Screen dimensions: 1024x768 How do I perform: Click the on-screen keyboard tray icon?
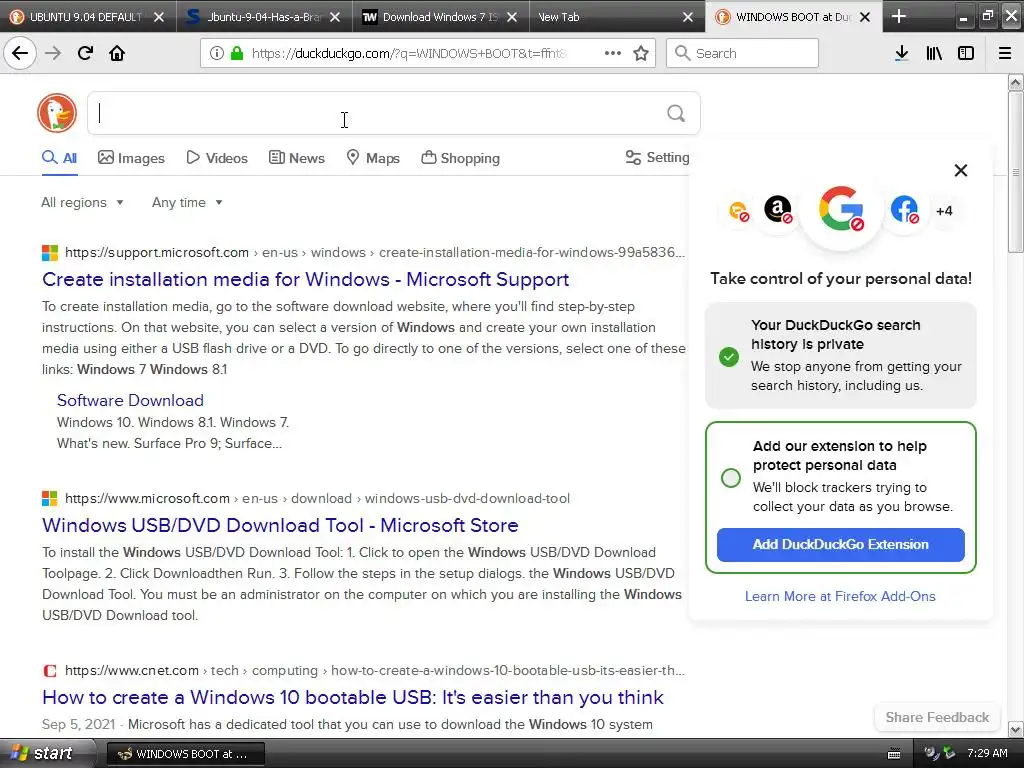tap(894, 754)
